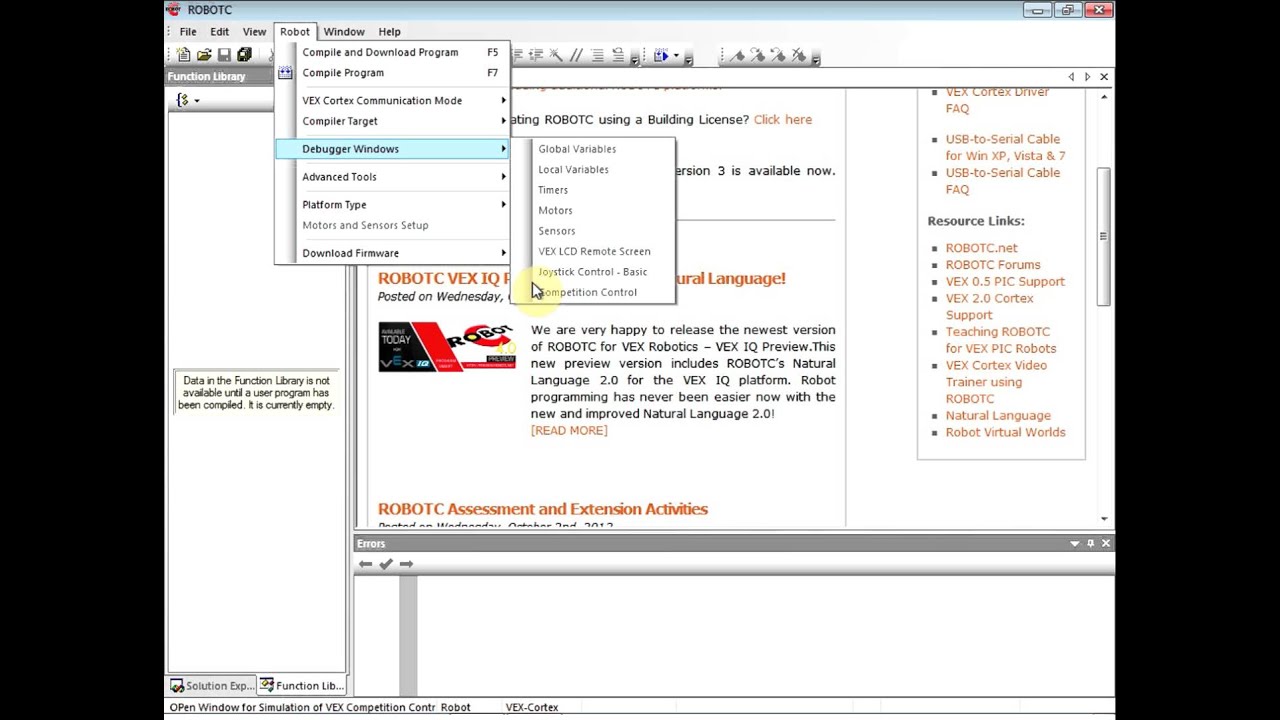Image resolution: width=1280 pixels, height=720 pixels.
Task: Click the Open File folder icon
Action: pos(204,55)
